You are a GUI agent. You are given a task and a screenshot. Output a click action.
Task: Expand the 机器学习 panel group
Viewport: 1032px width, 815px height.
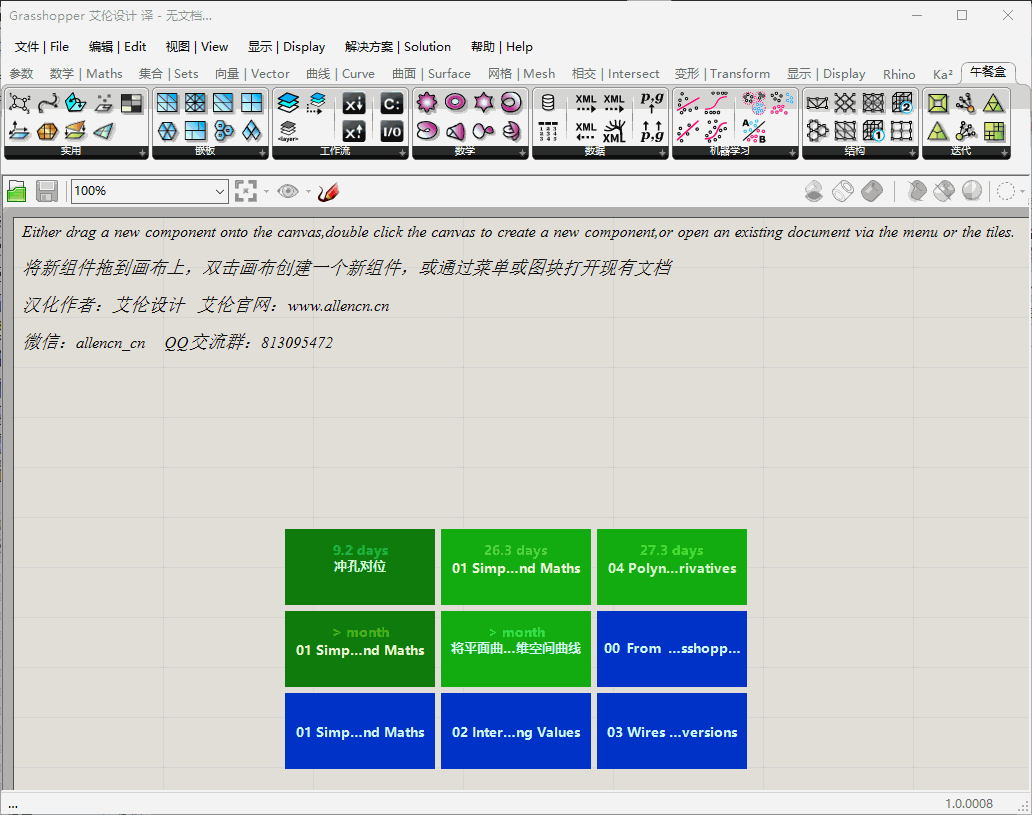point(792,153)
